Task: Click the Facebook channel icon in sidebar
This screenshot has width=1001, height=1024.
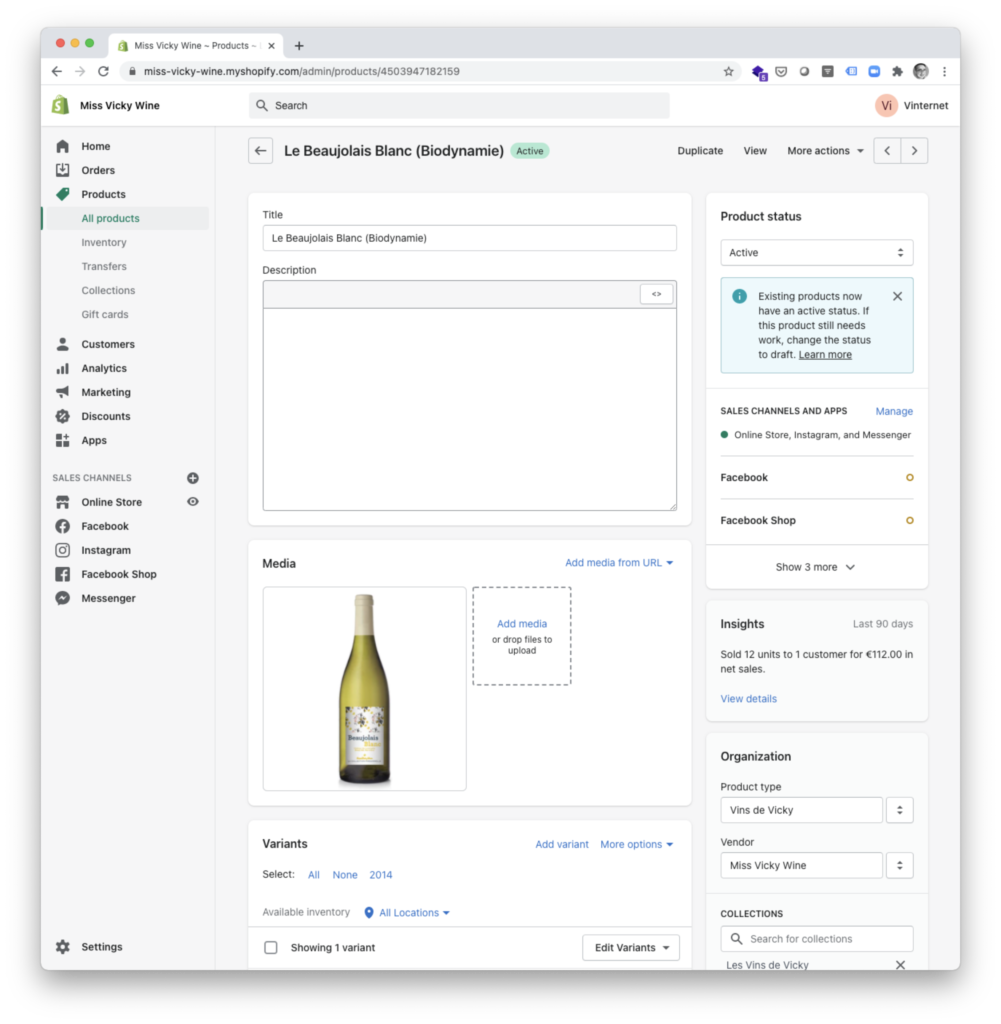Action: (63, 526)
